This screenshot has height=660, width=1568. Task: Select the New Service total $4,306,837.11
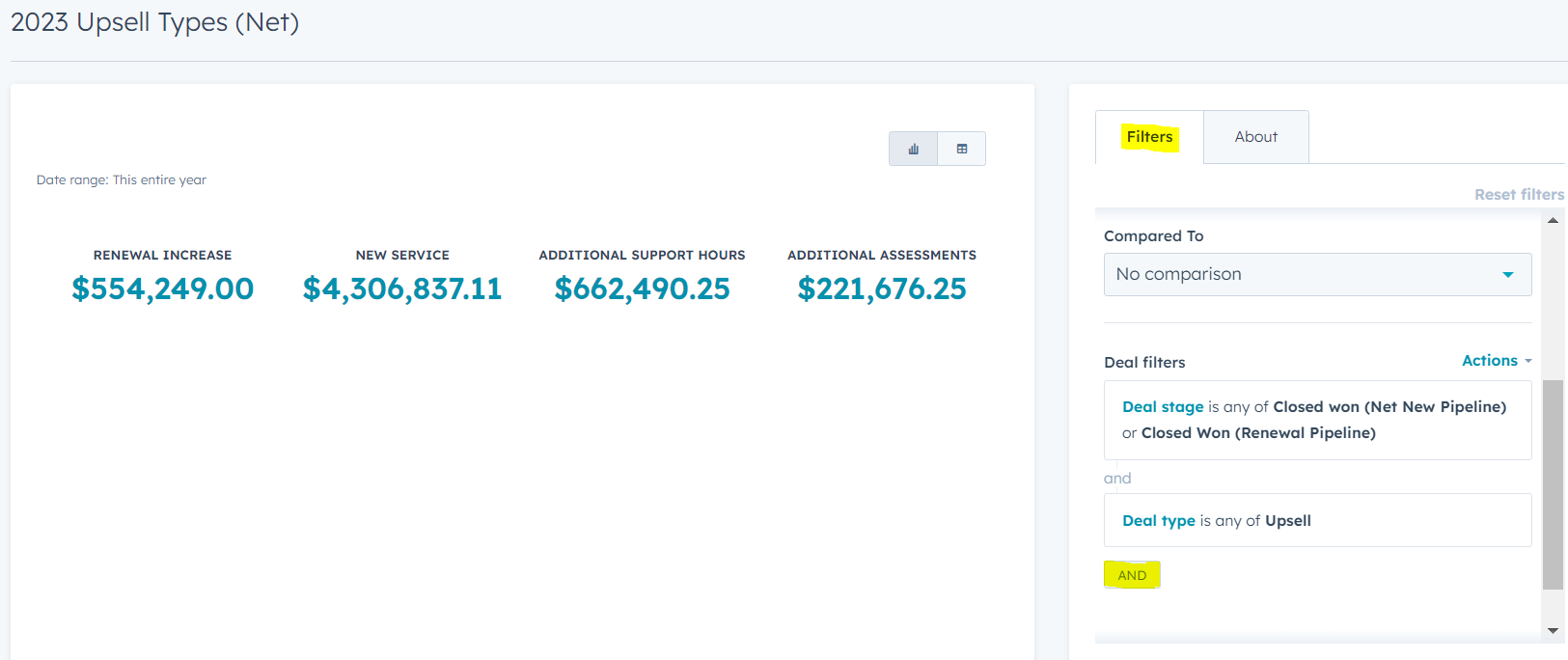[x=402, y=289]
